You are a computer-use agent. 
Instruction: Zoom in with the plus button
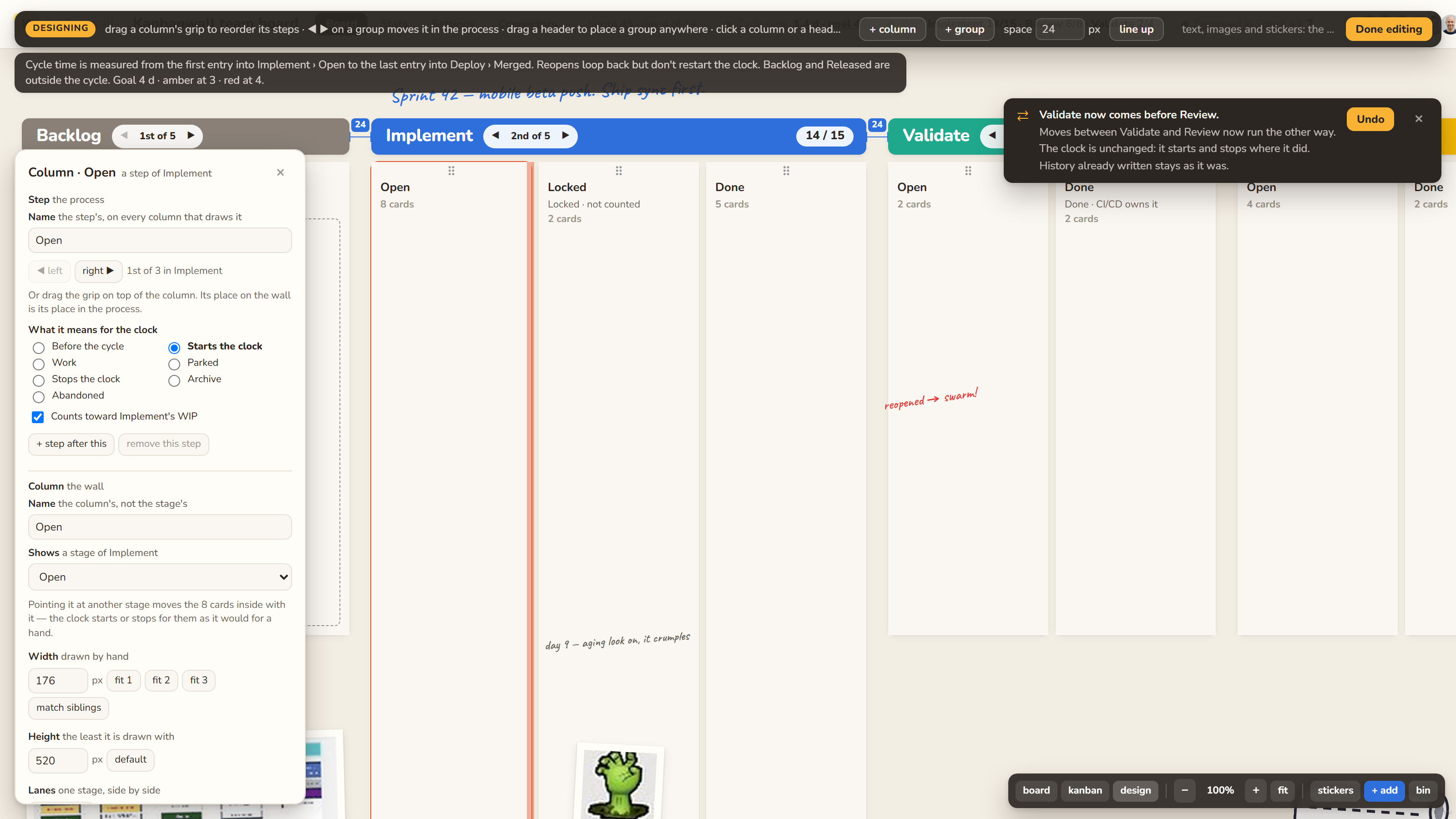click(1256, 790)
